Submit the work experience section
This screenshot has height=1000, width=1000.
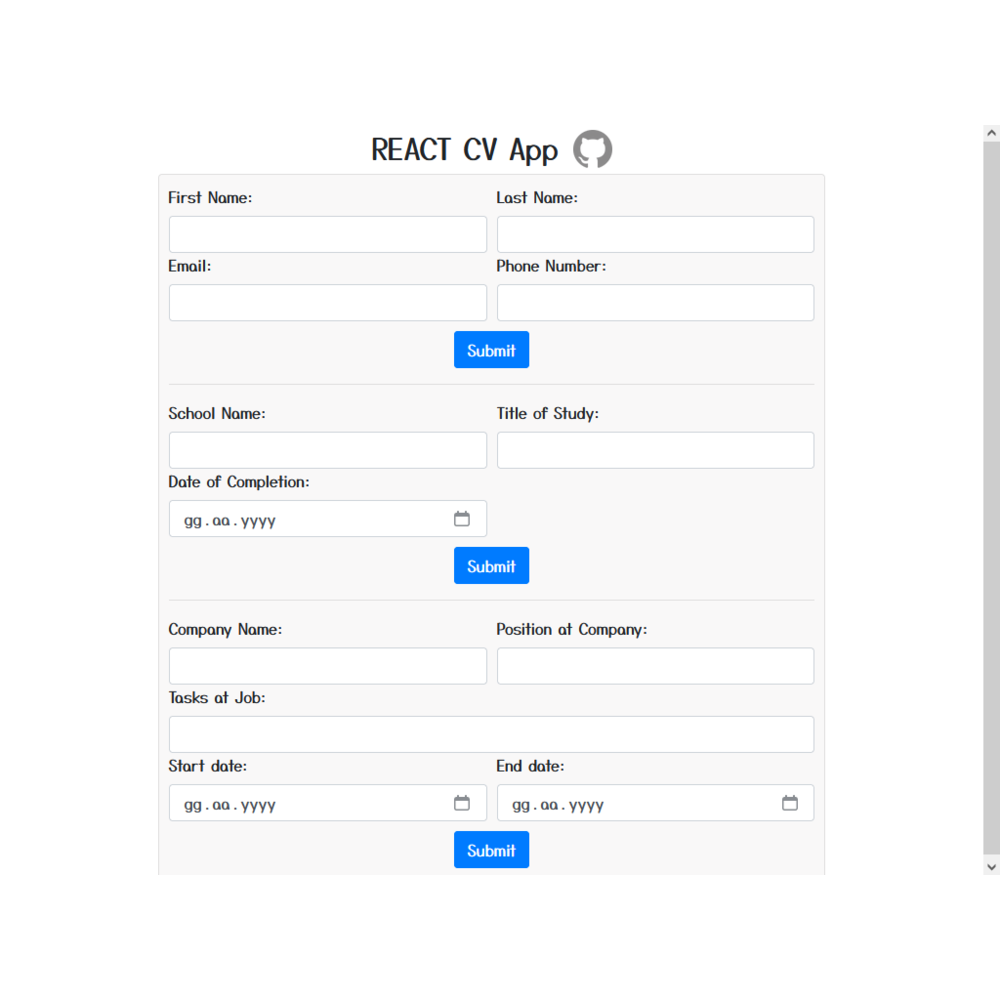point(491,849)
